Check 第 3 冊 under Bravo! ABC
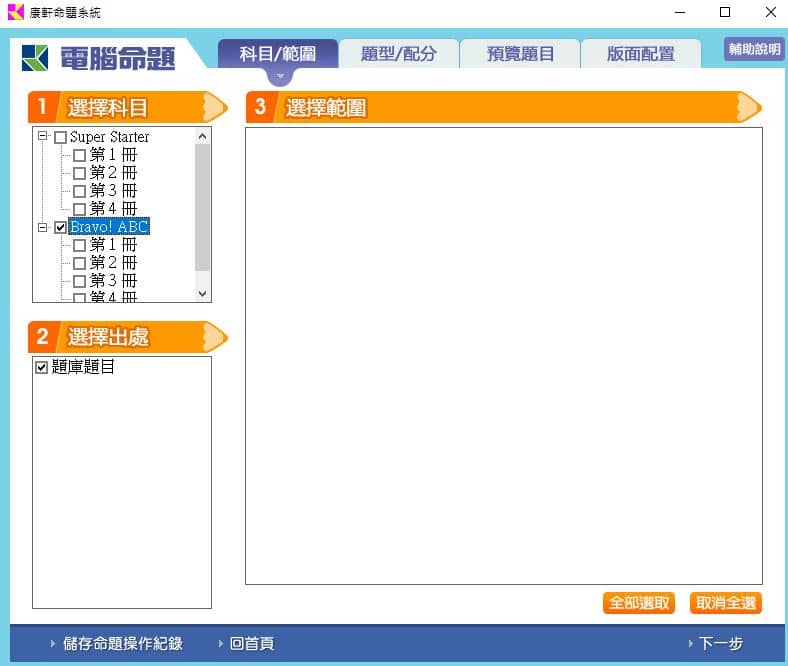 [x=79, y=281]
